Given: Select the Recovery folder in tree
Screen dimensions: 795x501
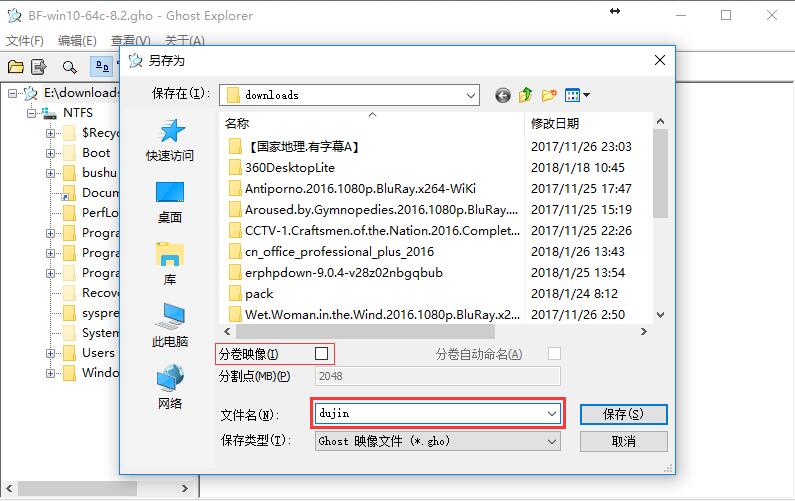Looking at the screenshot, I should tap(93, 293).
